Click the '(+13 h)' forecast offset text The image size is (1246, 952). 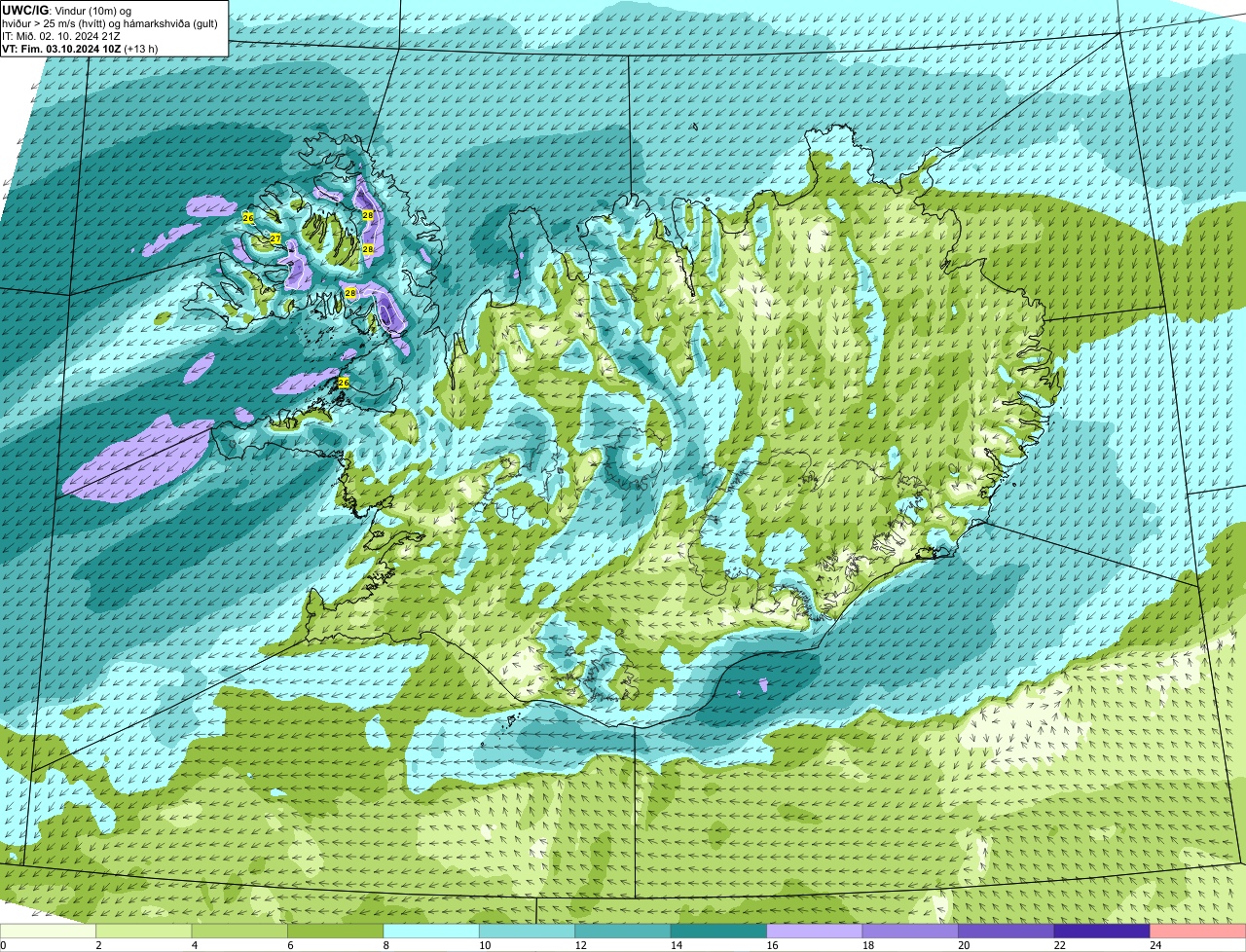(141, 49)
